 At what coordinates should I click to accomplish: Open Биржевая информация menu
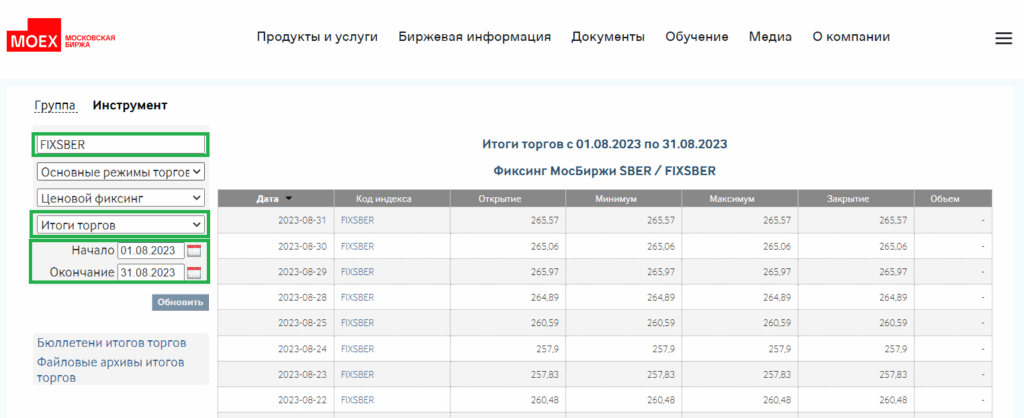[475, 37]
